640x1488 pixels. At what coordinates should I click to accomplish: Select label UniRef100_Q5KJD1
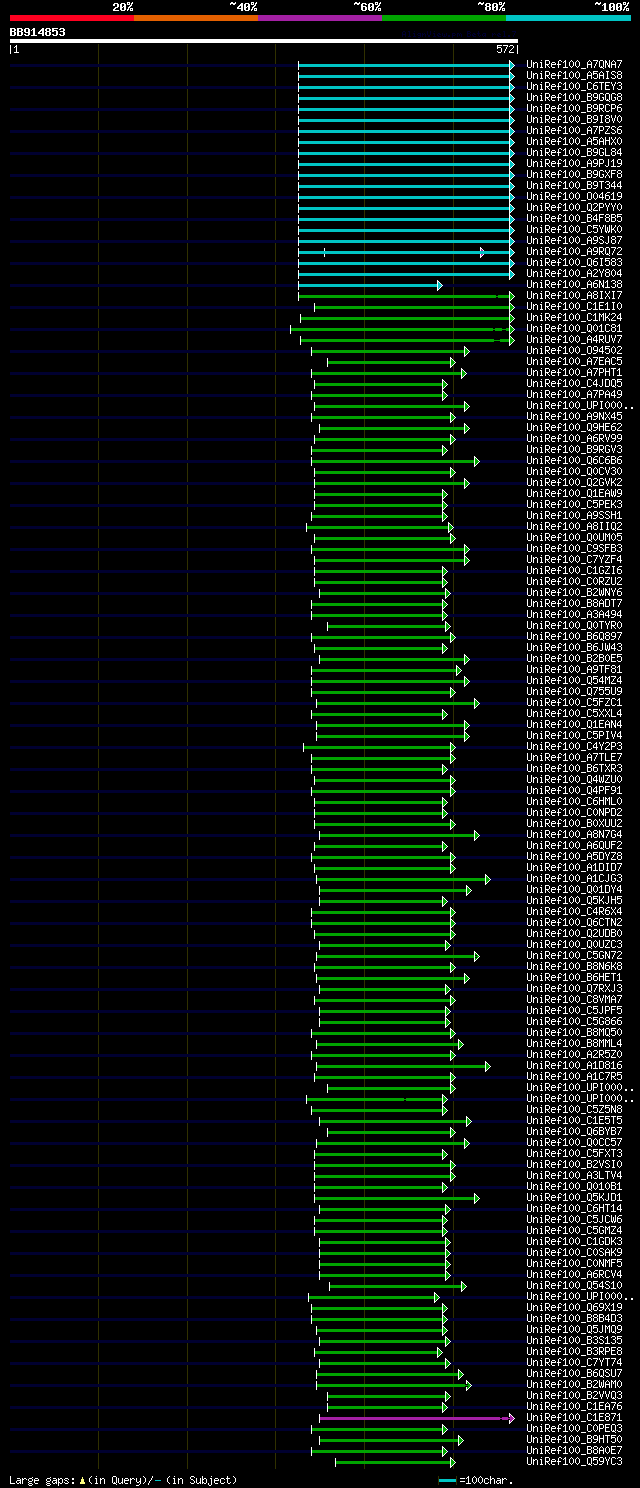pos(574,1198)
